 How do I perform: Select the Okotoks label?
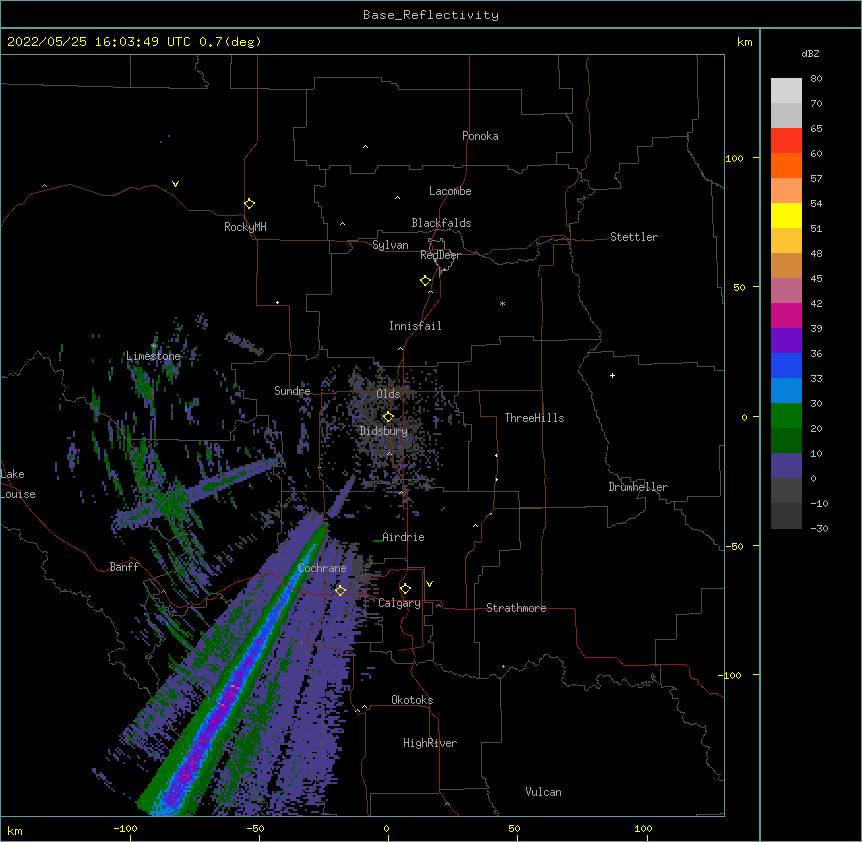412,700
